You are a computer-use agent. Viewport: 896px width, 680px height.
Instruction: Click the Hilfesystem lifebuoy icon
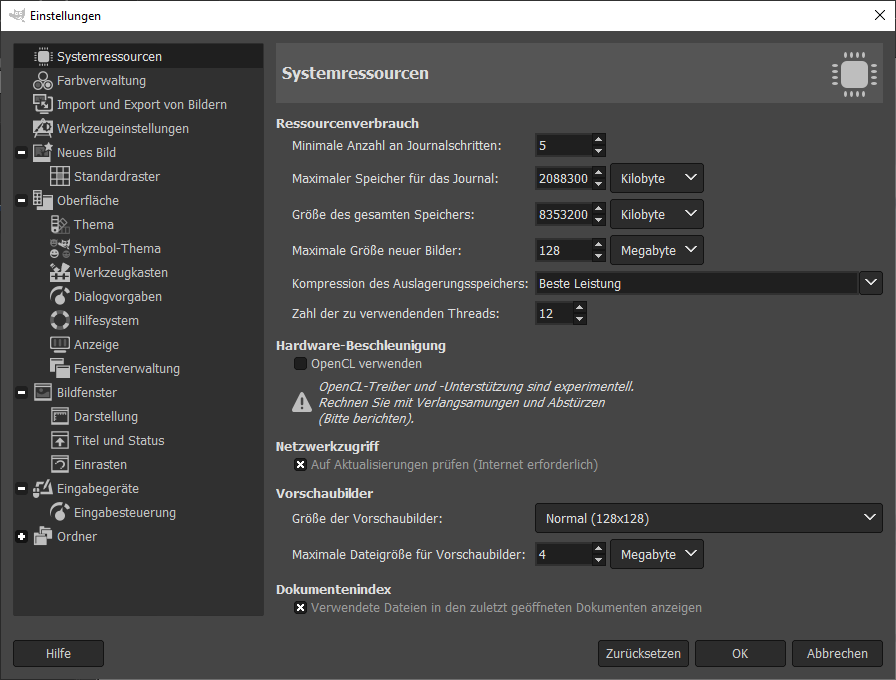coord(60,321)
